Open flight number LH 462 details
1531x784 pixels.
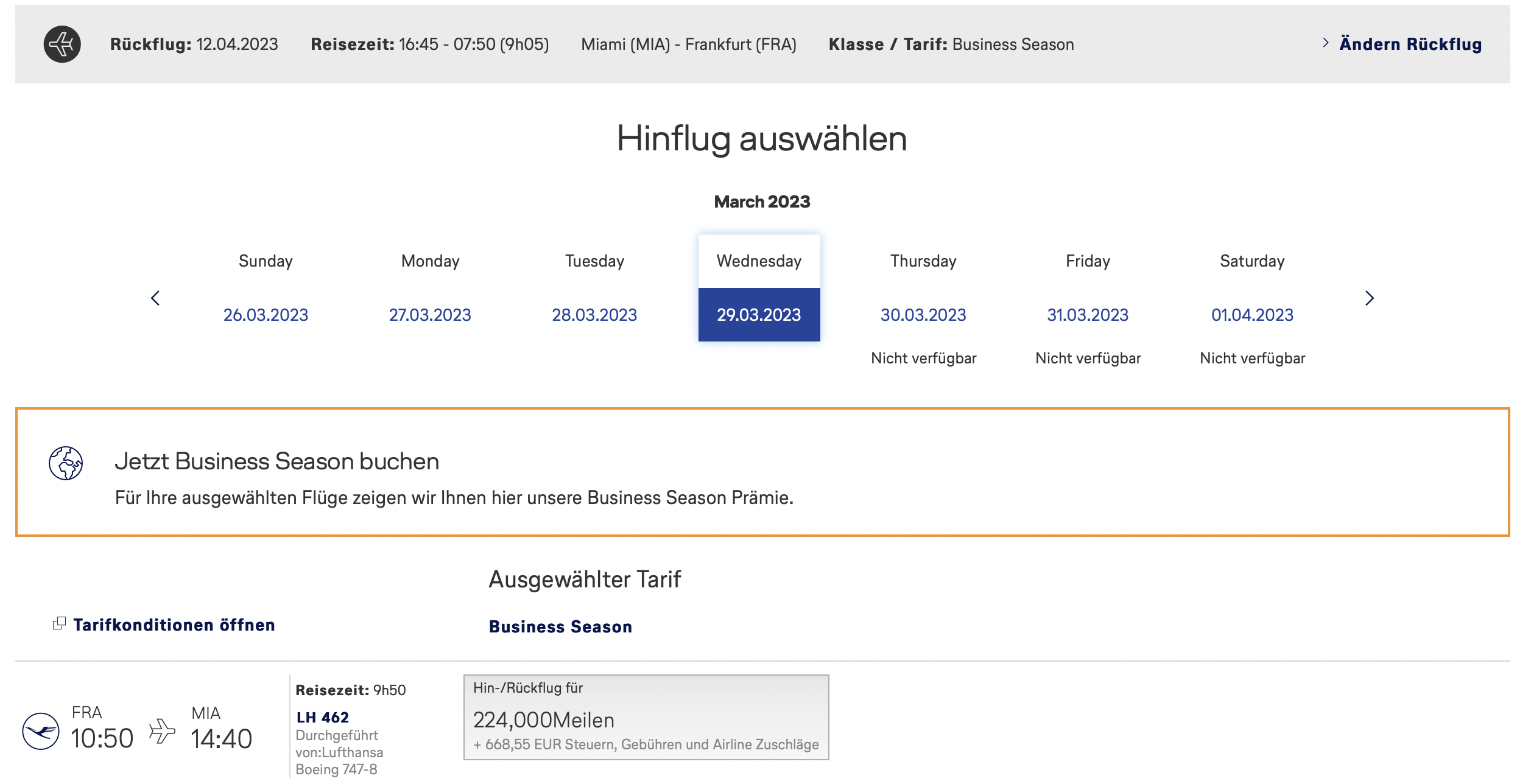click(x=323, y=718)
